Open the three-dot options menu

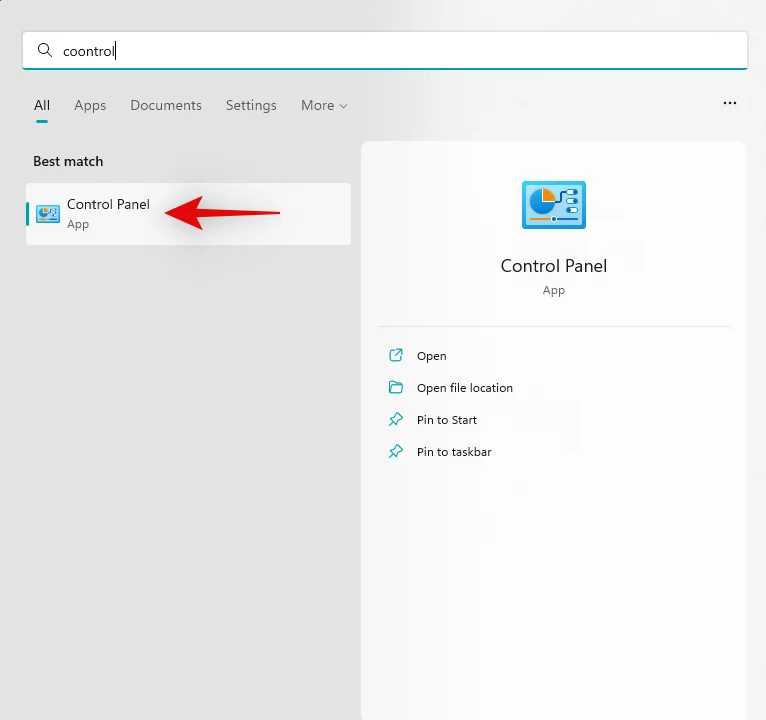click(x=730, y=103)
